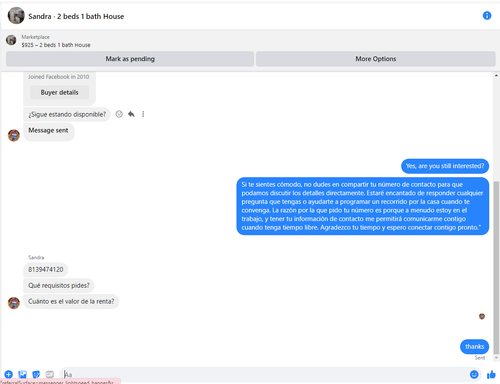Viewport: 500px width, 384px height.
Task: Reply to '¿Sigue estando disponible?' message
Action: point(131,114)
